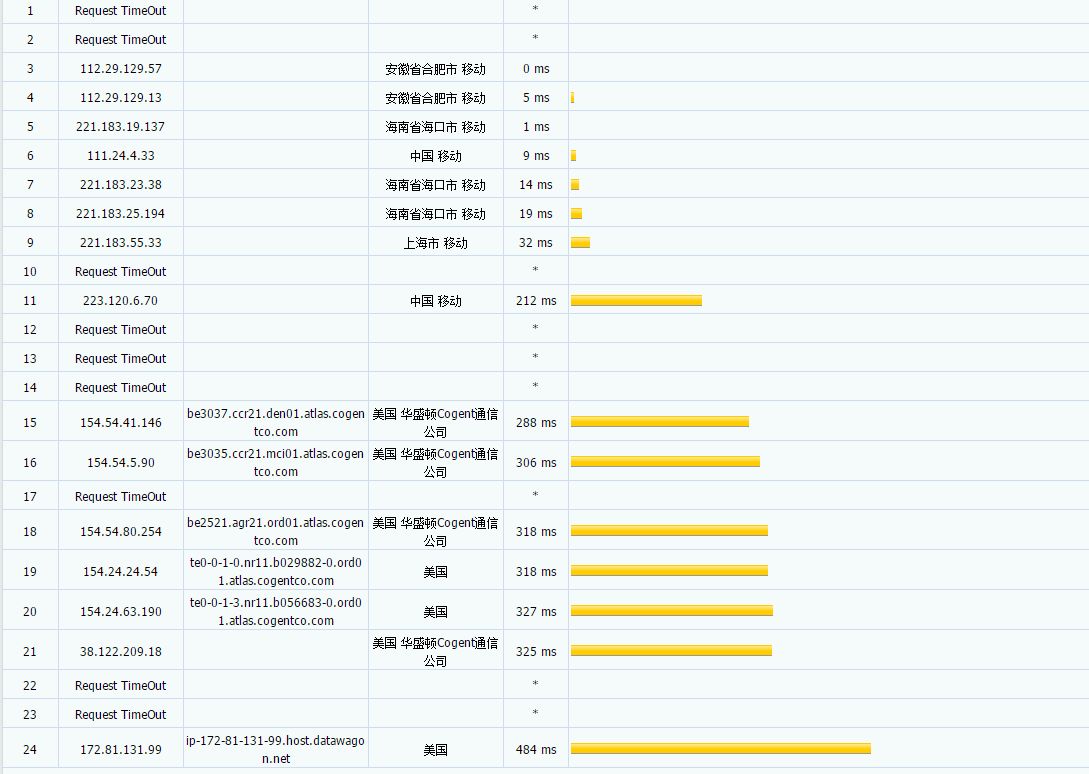Click hop number 7
Screen dimensions: 1089x774
[30, 185]
